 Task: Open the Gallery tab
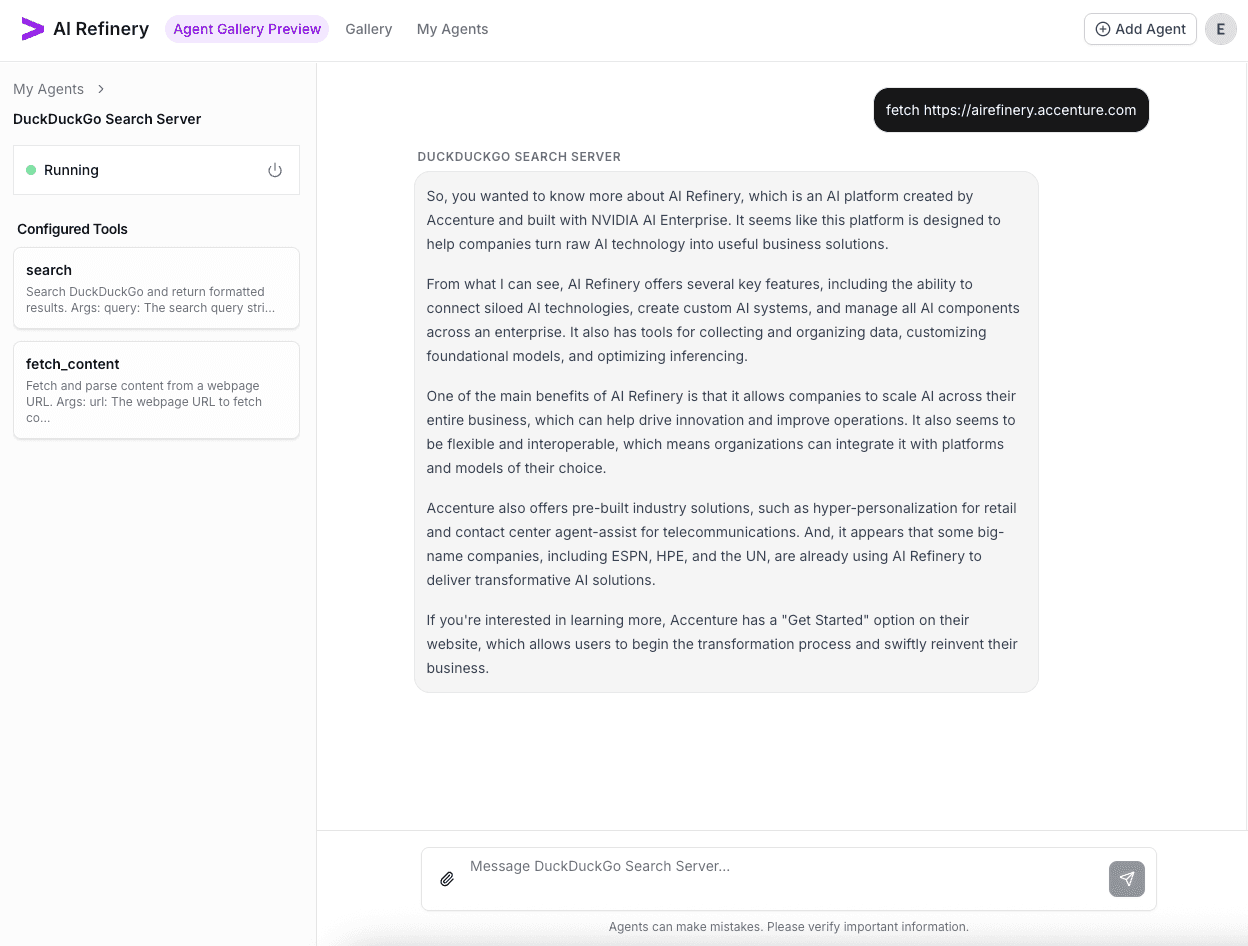(368, 29)
